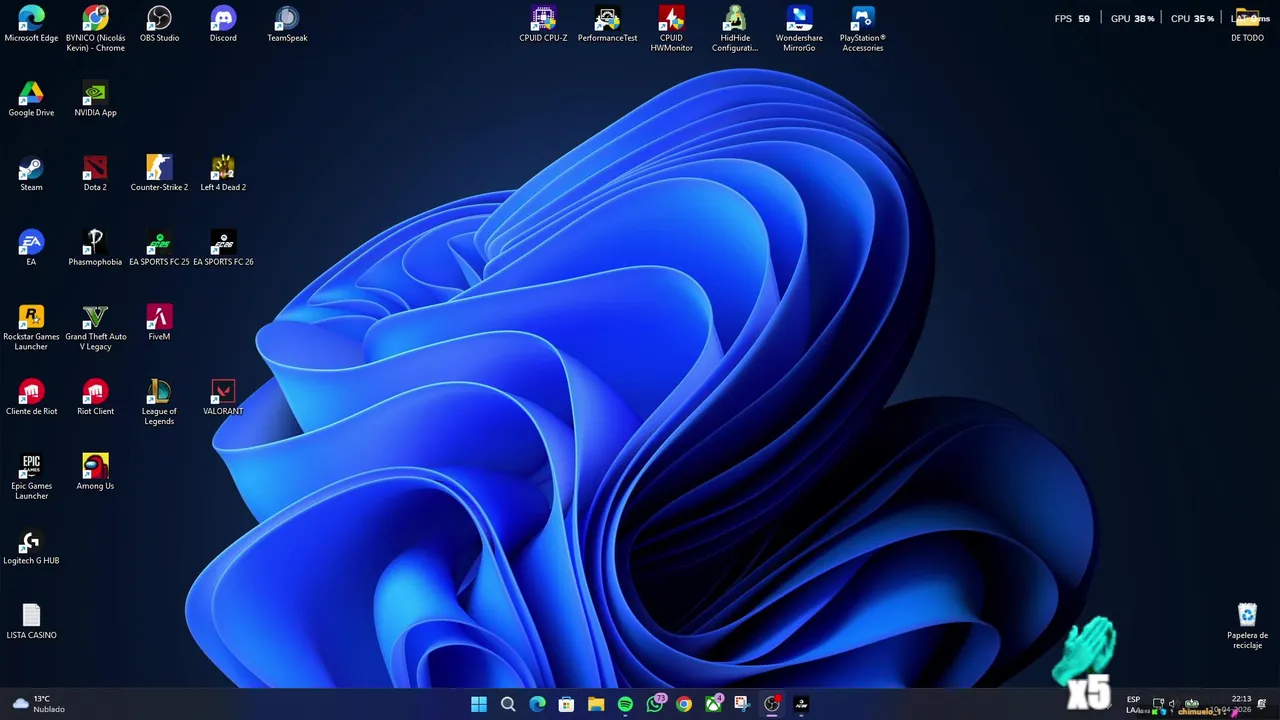The height and width of the screenshot is (720, 1280).
Task: Open Chrome from the taskbar
Action: (x=684, y=704)
